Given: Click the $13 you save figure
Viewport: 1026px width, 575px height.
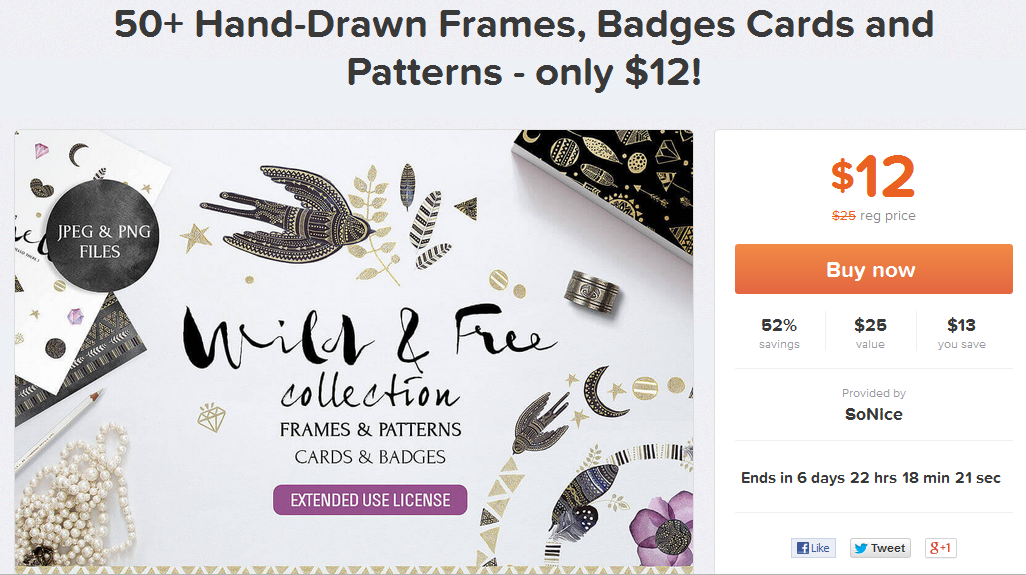Looking at the screenshot, I should click(x=961, y=325).
